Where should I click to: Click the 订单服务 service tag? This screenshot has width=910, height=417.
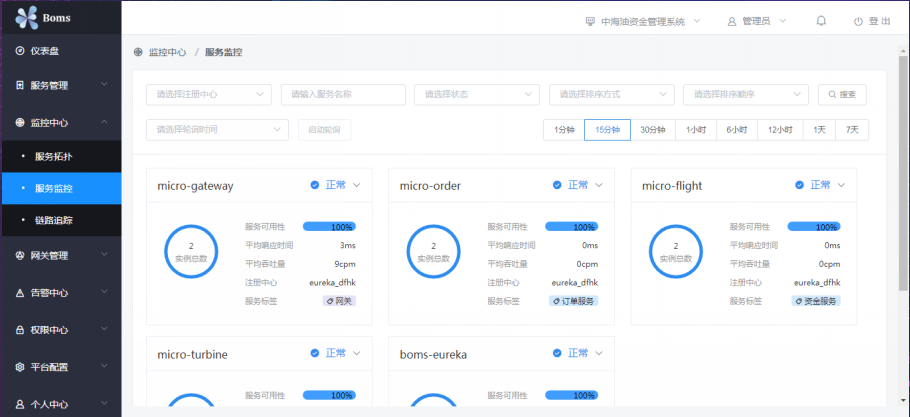(x=573, y=301)
